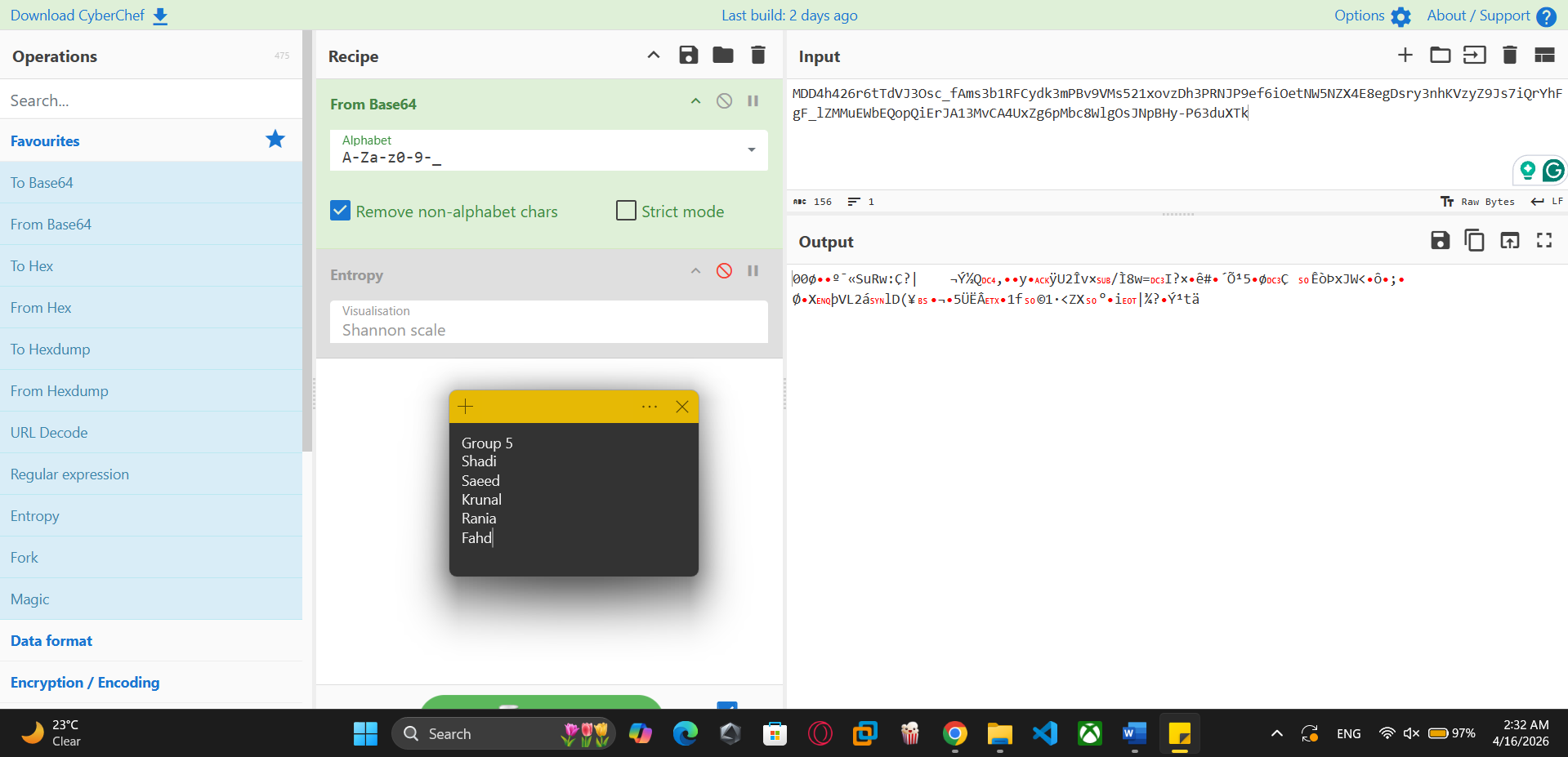Click the Download CyberChef arrow icon
Screen dimensions: 1568x757
point(160,16)
